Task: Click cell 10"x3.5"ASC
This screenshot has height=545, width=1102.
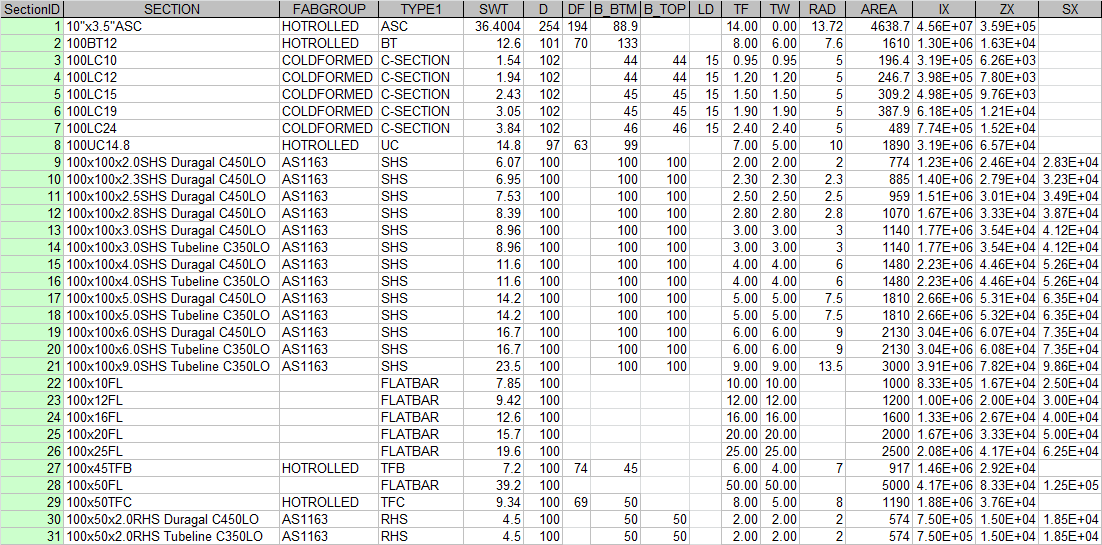Action: pos(171,26)
